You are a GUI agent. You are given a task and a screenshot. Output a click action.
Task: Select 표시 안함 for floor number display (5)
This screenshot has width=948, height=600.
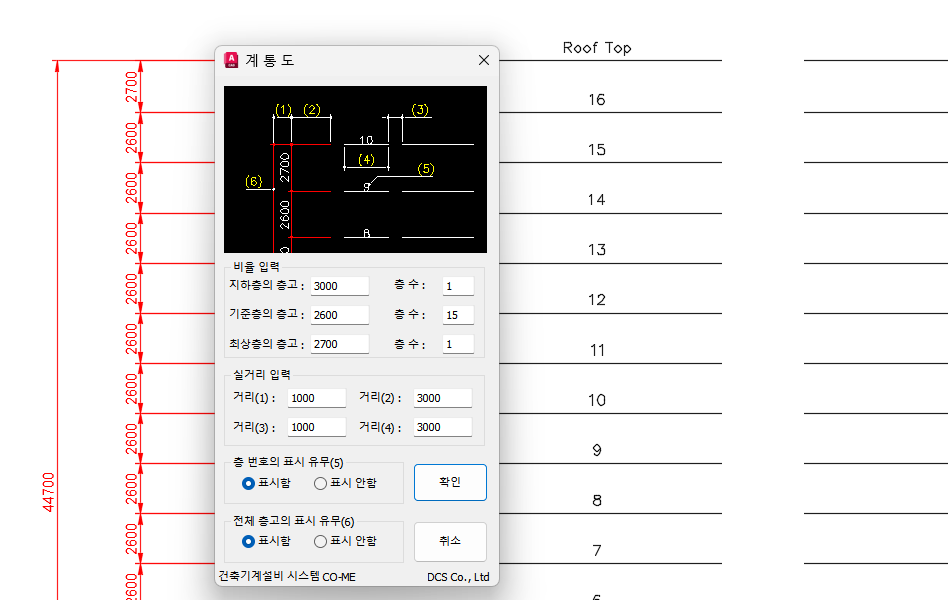pyautogui.click(x=321, y=483)
